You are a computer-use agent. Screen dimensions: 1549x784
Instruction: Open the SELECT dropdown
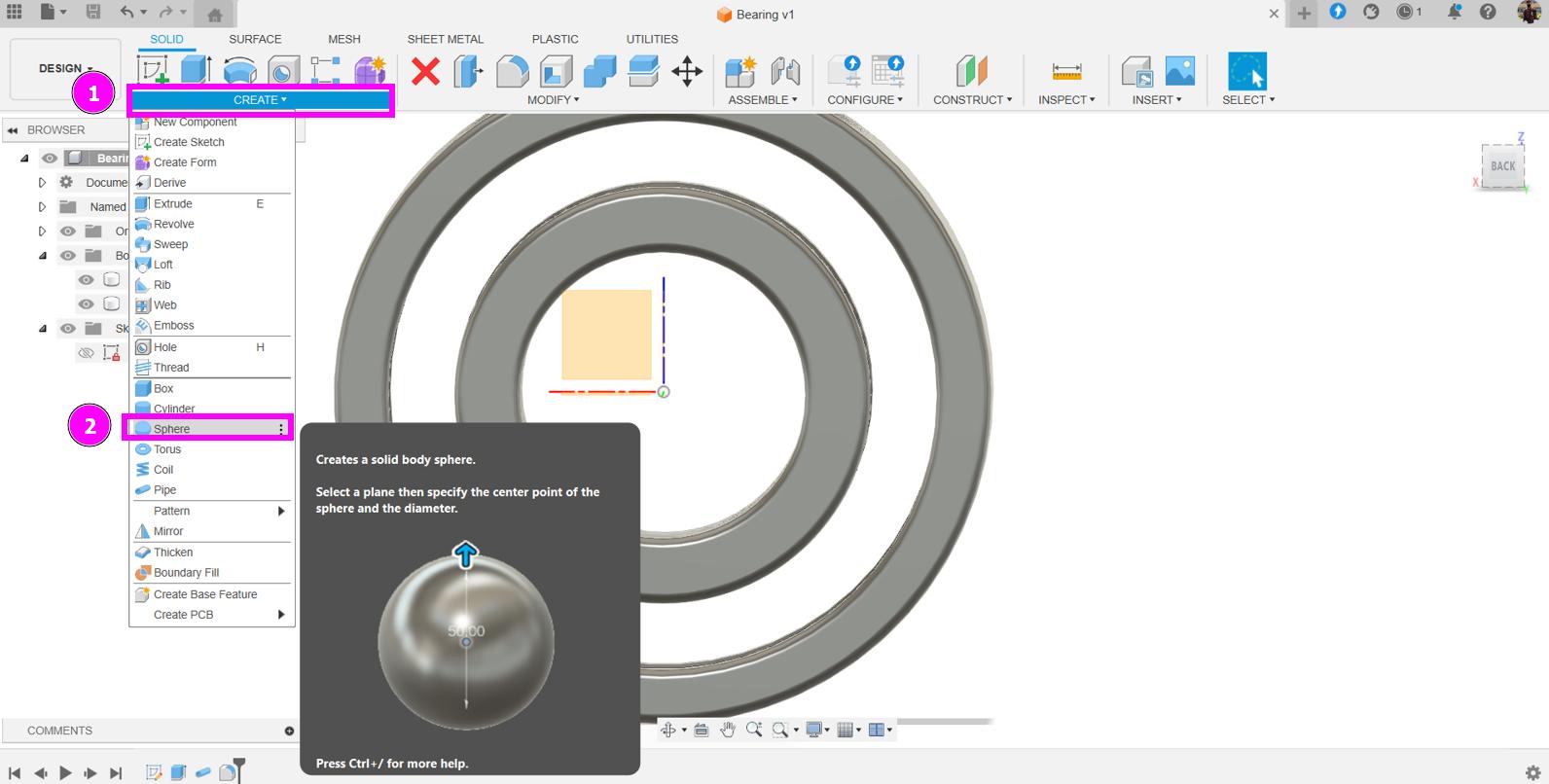tap(1248, 99)
